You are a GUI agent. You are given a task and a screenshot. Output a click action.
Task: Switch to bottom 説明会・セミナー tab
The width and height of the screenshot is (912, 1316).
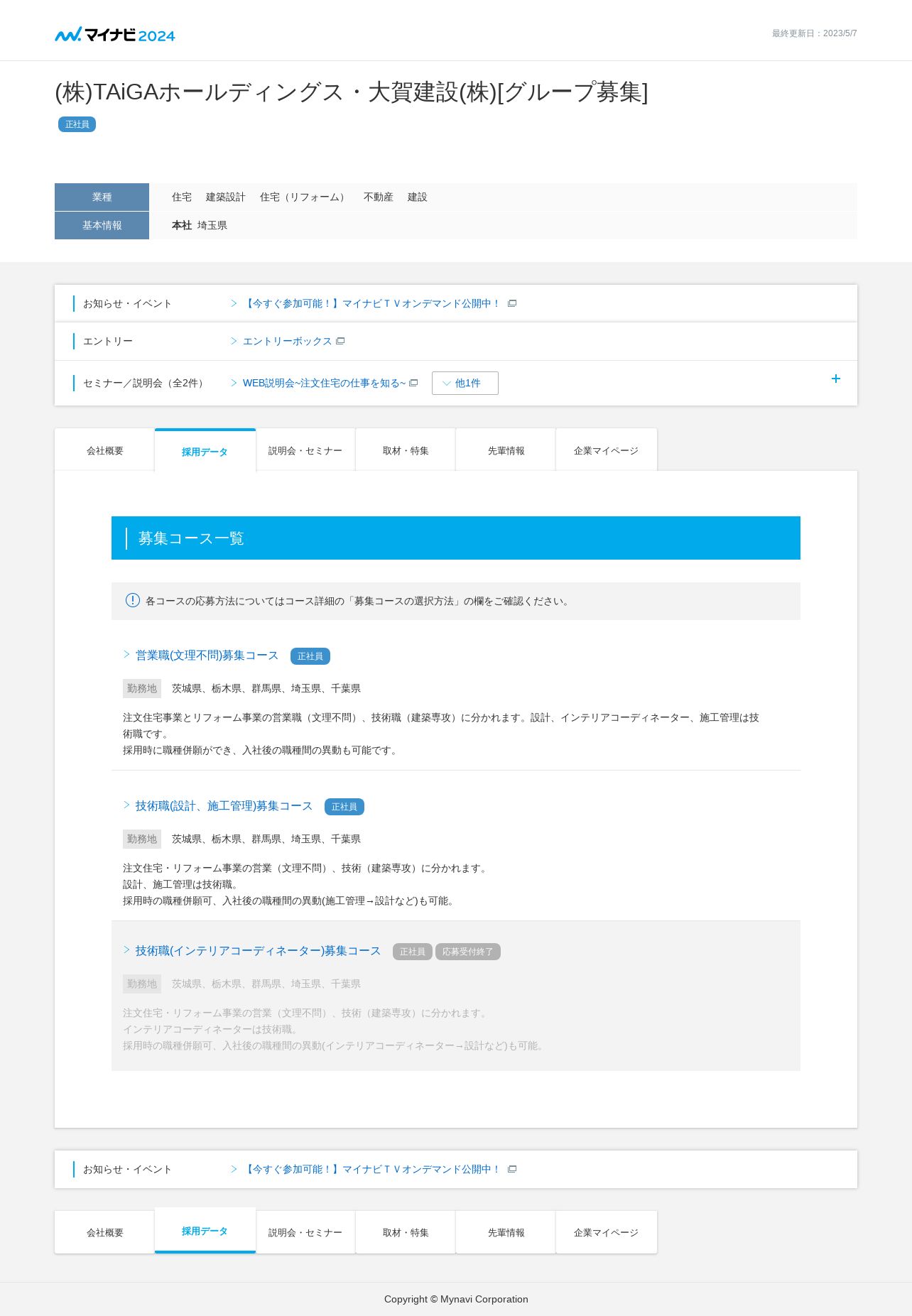point(305,1232)
